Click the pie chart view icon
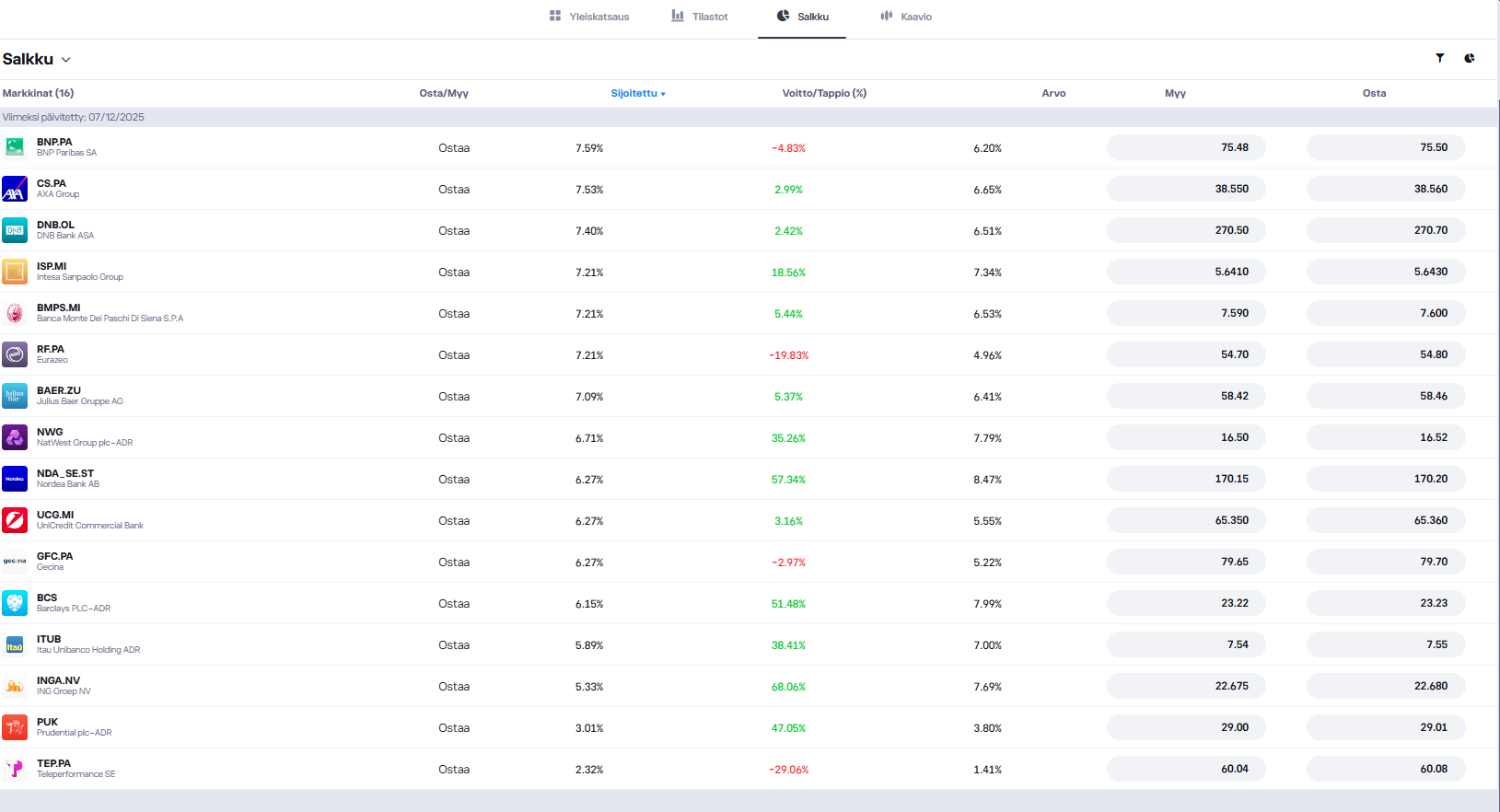Viewport: 1500px width, 812px height. (x=1469, y=58)
